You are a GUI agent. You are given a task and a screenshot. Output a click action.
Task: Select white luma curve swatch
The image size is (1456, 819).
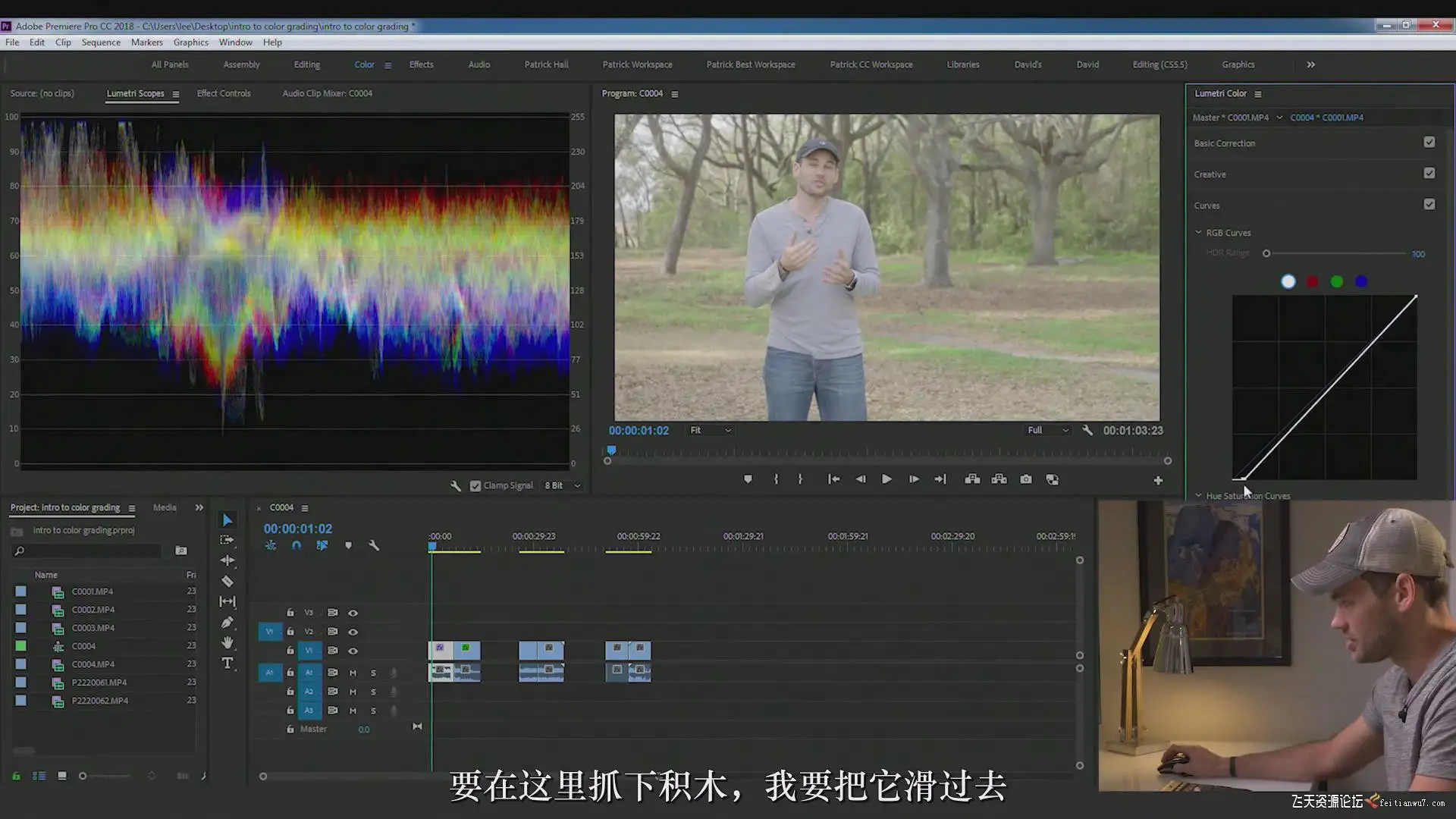click(x=1288, y=282)
